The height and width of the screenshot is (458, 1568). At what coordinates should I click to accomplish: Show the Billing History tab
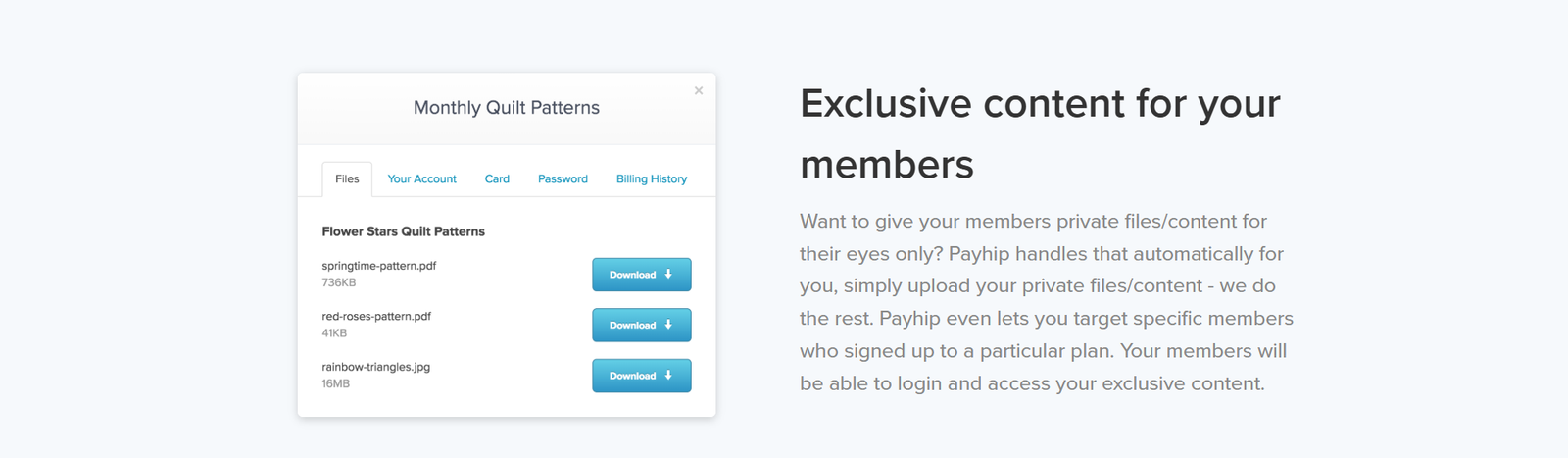point(652,179)
